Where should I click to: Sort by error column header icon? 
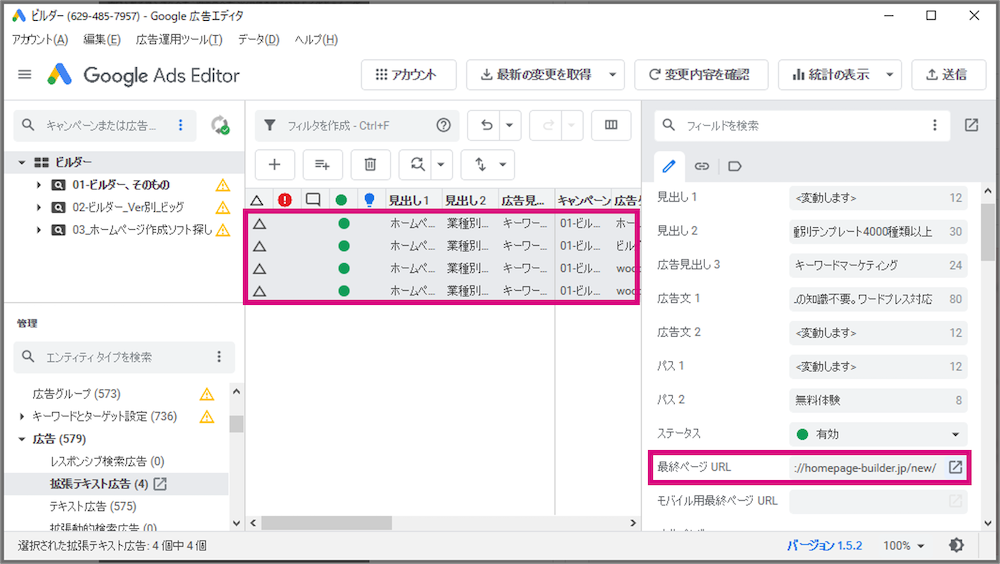285,200
